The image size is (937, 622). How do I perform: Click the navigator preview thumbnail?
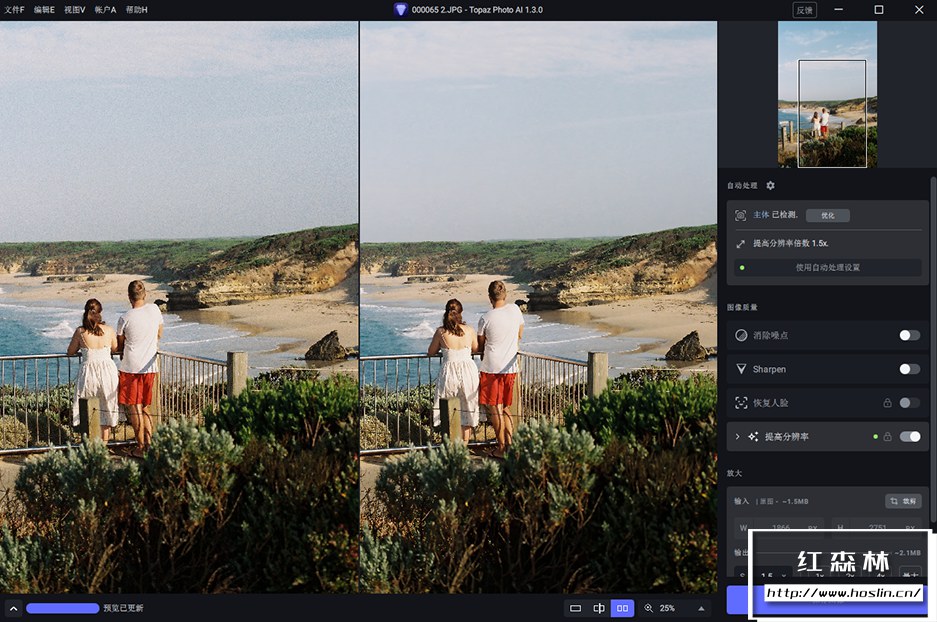827,95
